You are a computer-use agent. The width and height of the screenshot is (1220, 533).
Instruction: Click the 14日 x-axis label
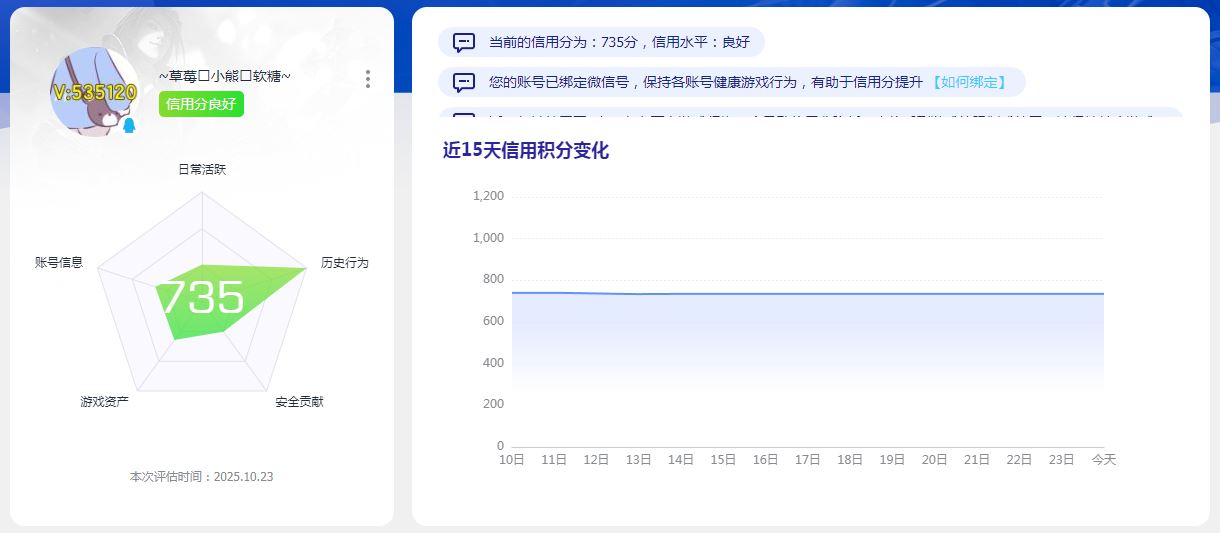coord(681,459)
